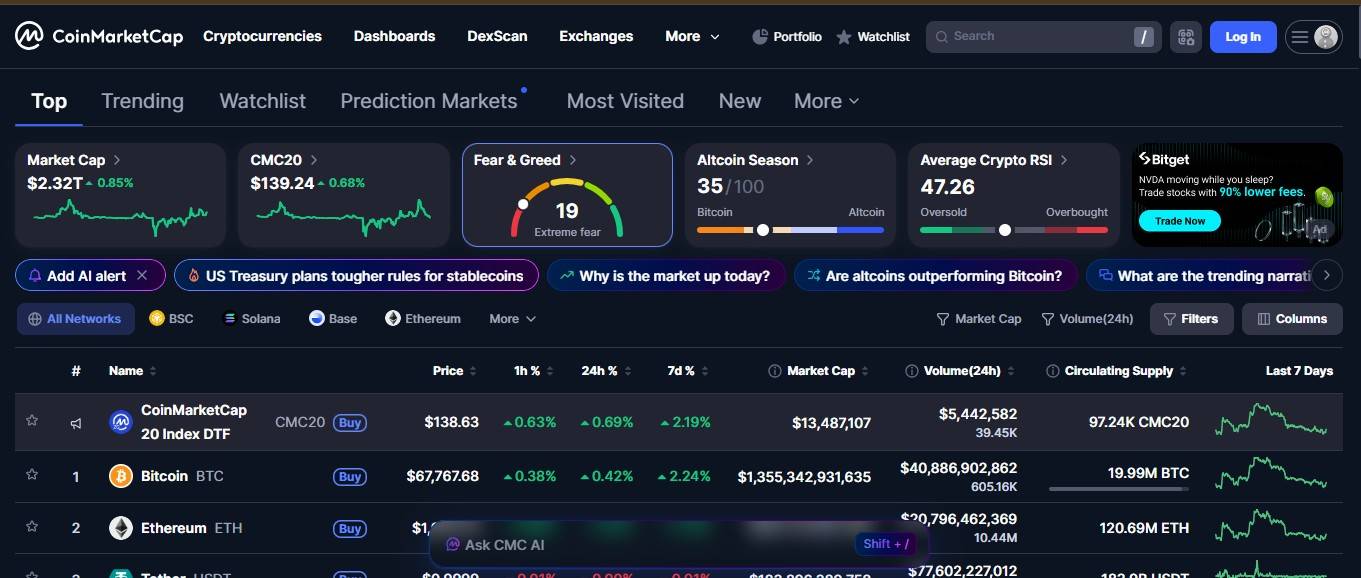Filter the table by Ethereum network
The height and width of the screenshot is (578, 1361).
click(x=422, y=318)
